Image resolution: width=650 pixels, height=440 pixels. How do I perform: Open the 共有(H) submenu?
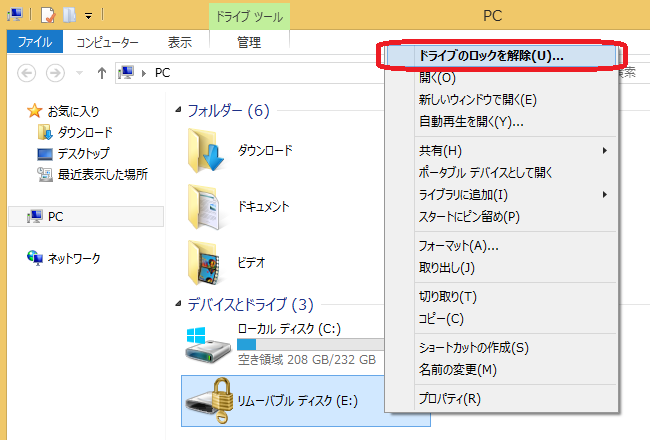point(502,151)
